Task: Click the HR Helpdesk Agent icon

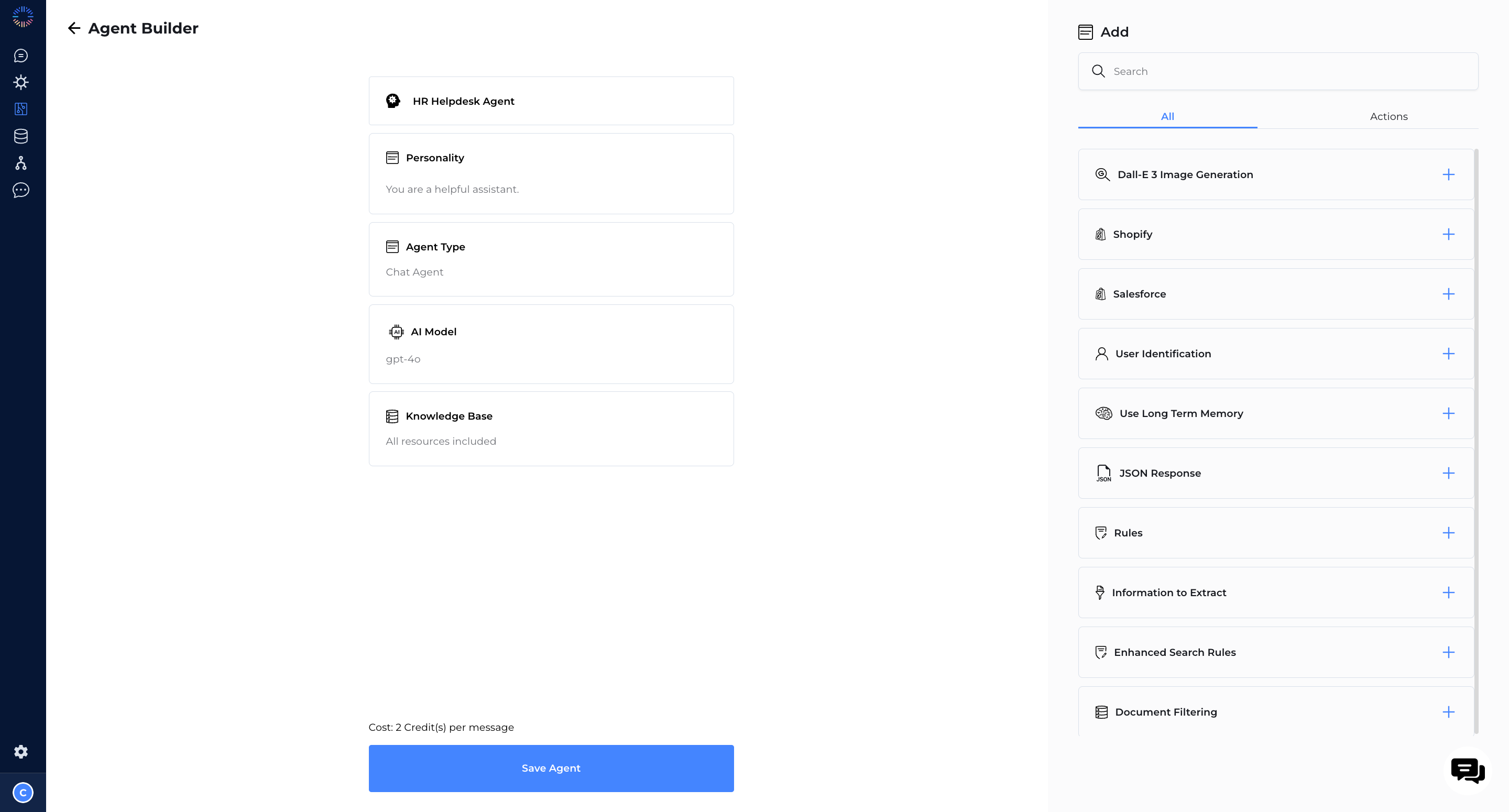Action: coord(393,100)
